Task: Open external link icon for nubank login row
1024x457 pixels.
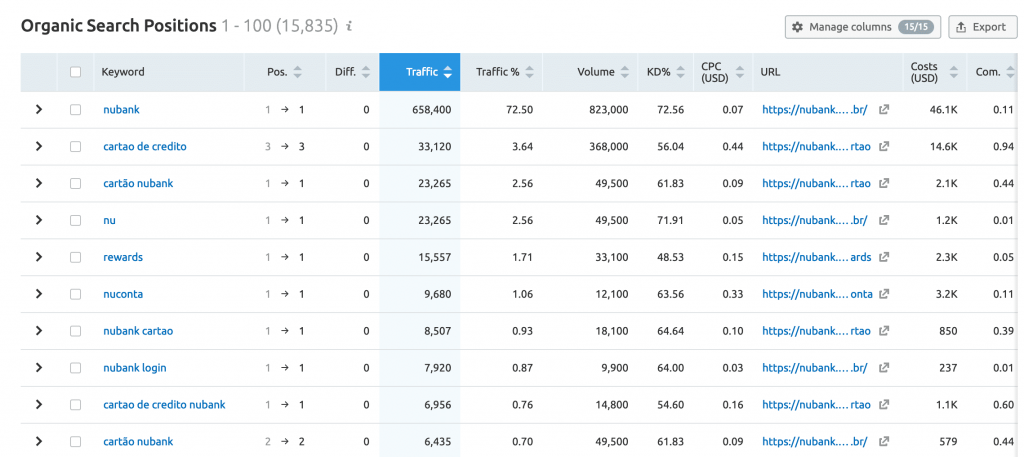Action: (x=884, y=368)
